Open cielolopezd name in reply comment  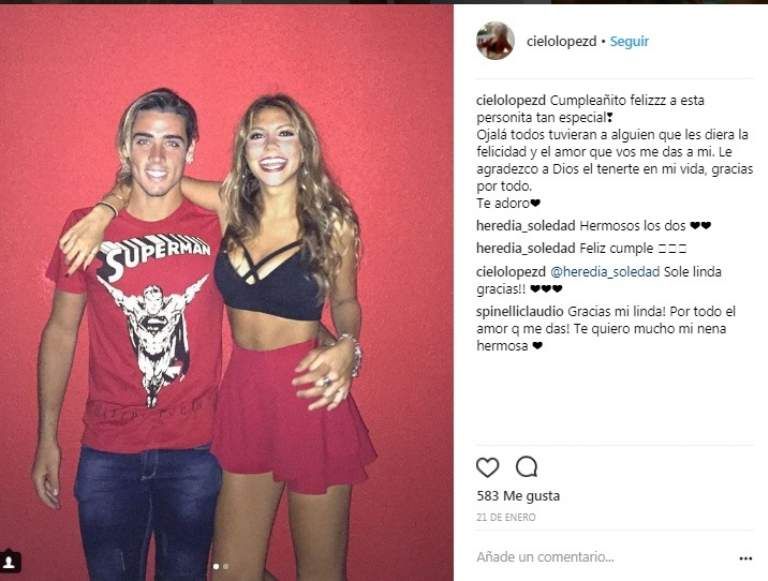point(511,272)
